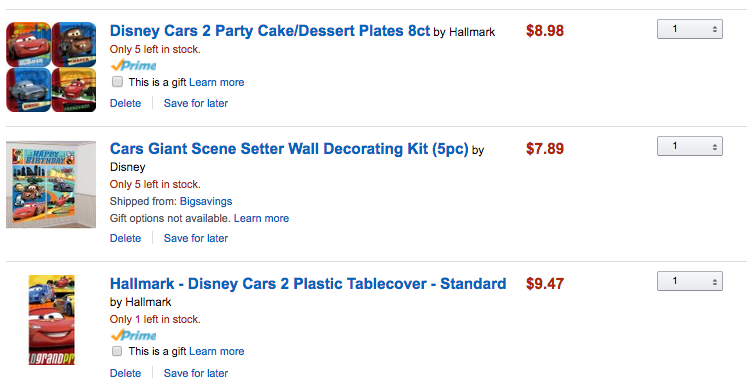Save Dessert Plates item for later

click(x=196, y=103)
